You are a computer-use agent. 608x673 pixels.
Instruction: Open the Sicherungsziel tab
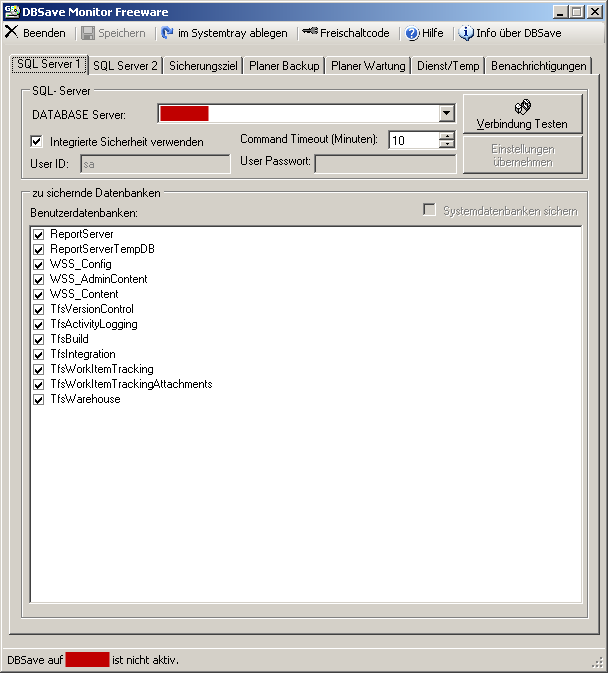[x=203, y=66]
